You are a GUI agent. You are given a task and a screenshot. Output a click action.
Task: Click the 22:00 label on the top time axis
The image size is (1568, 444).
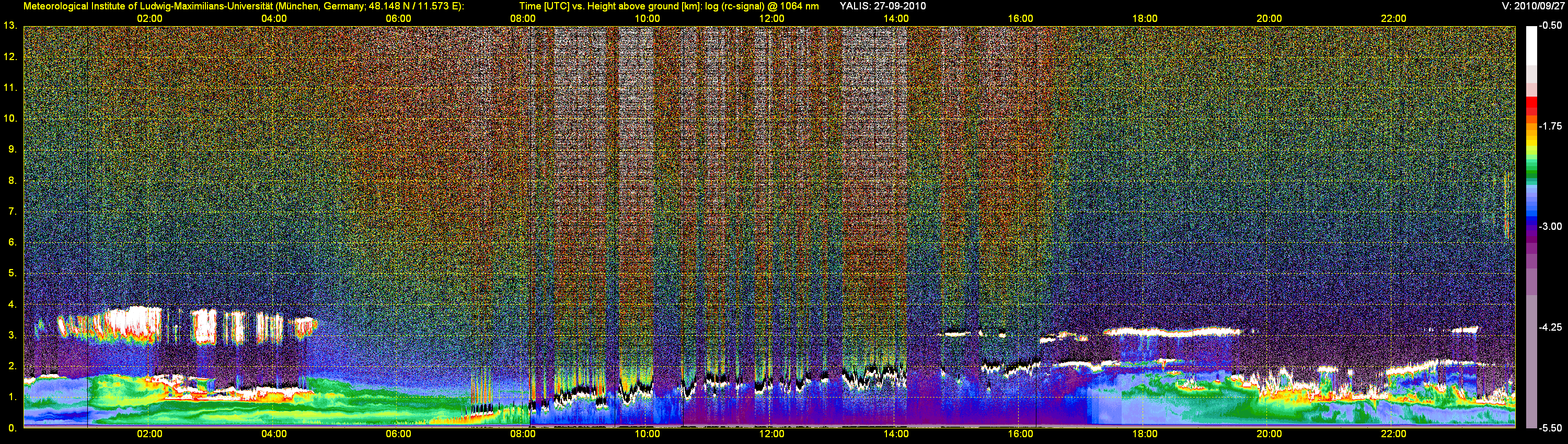[1393, 18]
